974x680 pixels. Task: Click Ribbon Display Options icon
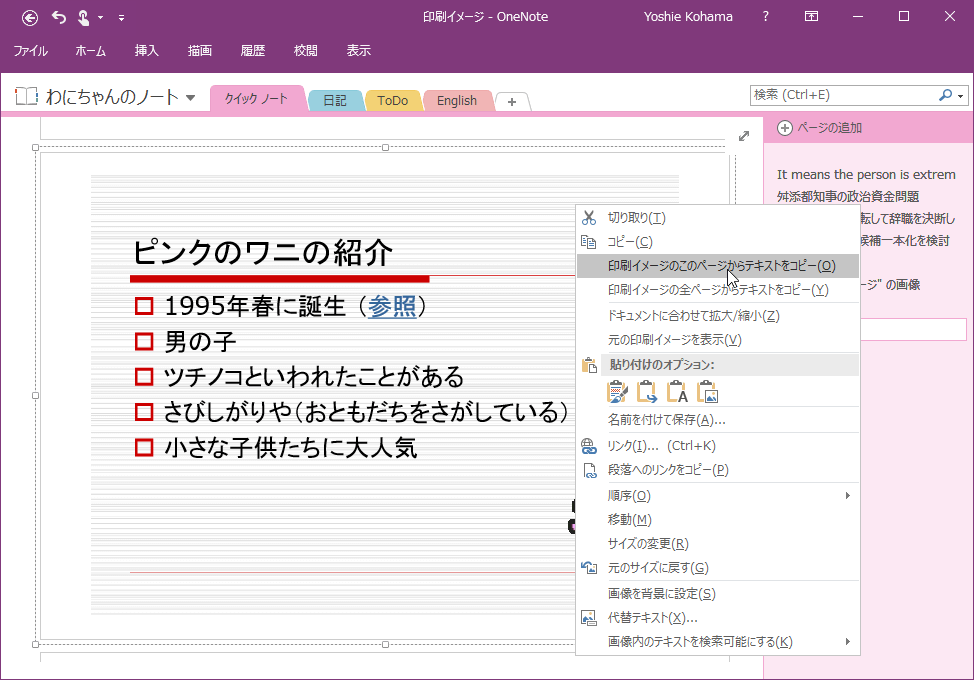coord(811,17)
